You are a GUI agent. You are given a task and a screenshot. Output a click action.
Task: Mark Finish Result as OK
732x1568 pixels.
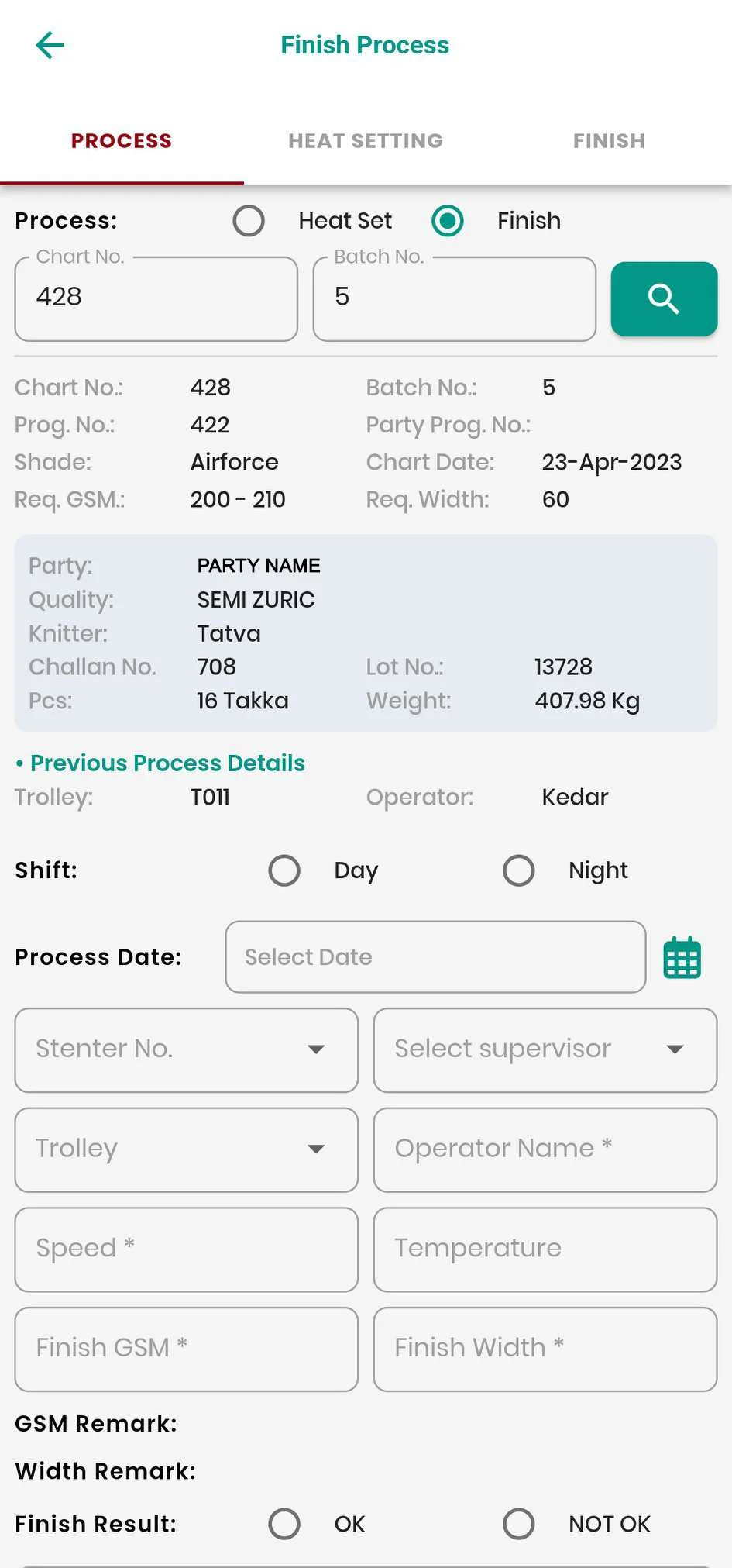tap(284, 1524)
